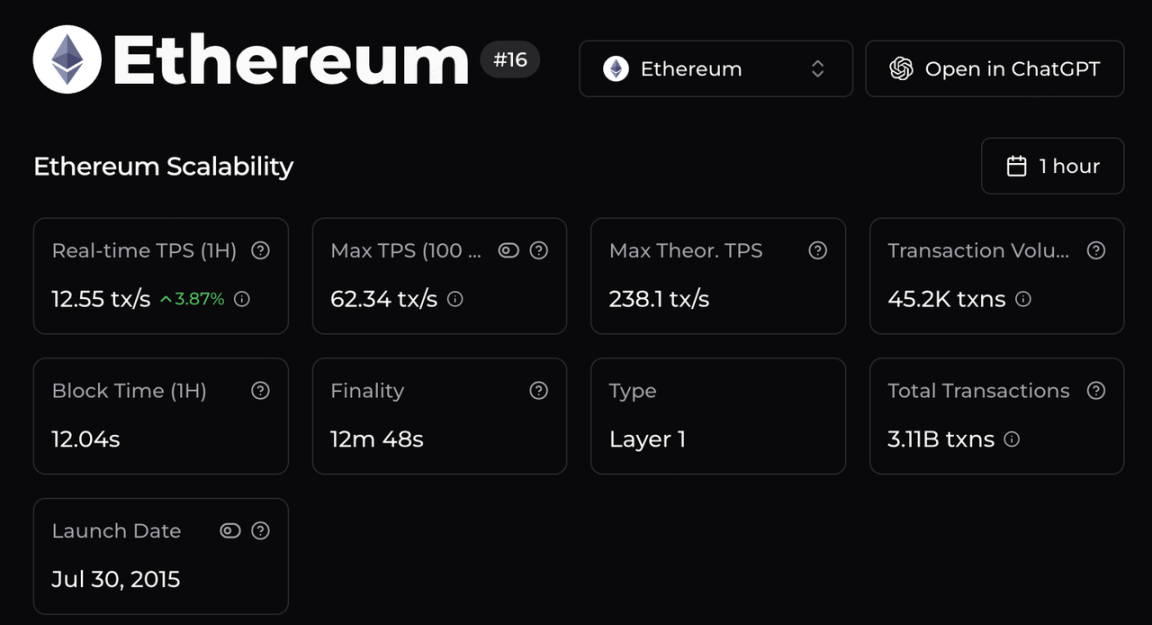Click help icon on Finality card
Viewport: 1152px width, 625px height.
pos(539,391)
